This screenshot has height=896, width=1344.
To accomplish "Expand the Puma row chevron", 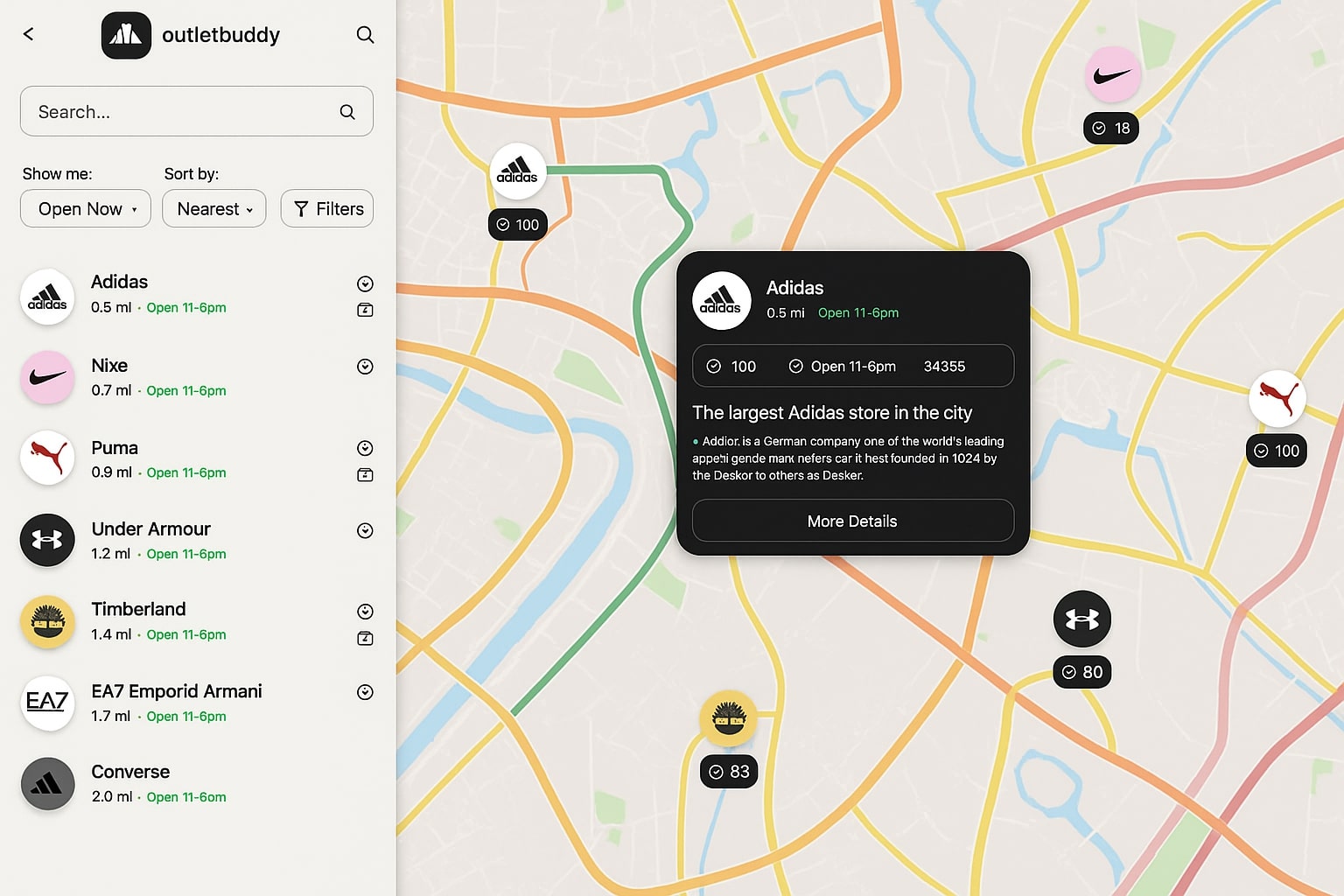I will (x=366, y=448).
